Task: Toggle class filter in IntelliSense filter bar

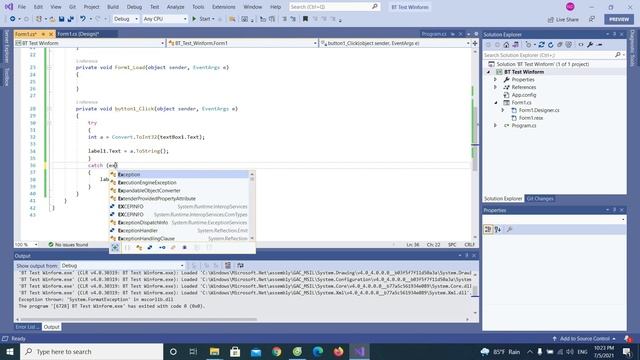Action: click(x=139, y=247)
